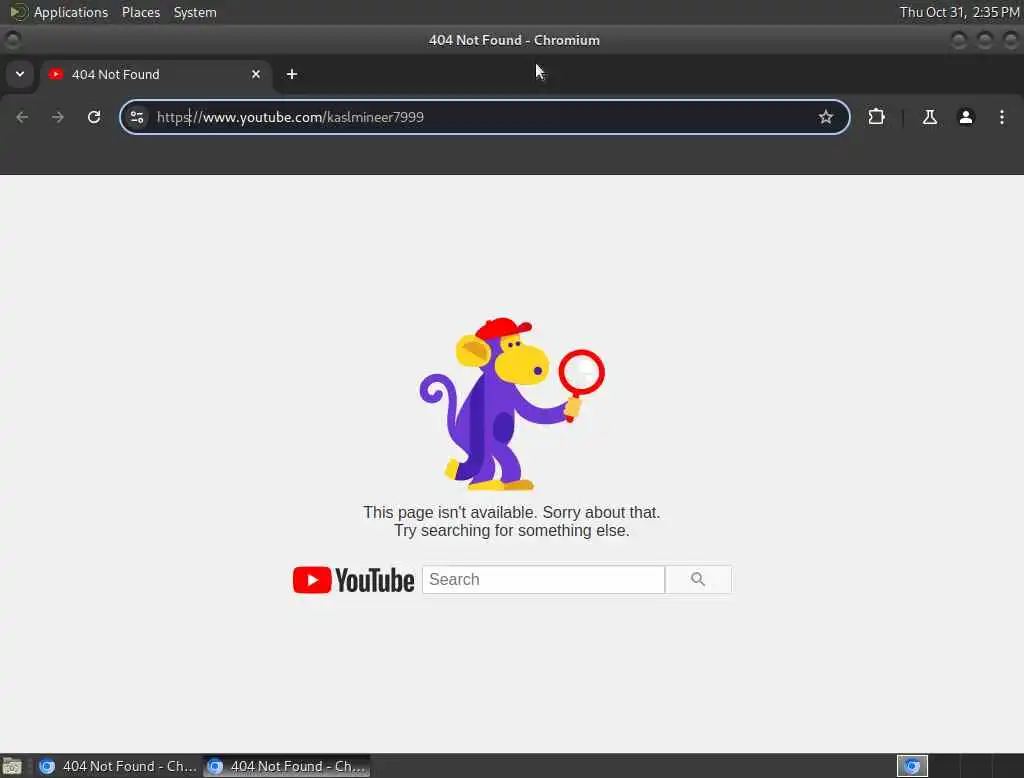Open Chrome Labs flask icon

(x=929, y=118)
